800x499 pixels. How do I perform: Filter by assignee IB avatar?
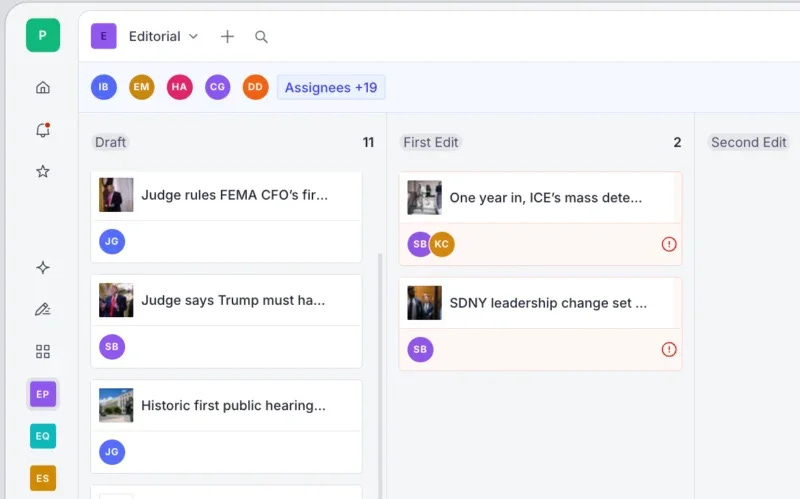tap(104, 87)
